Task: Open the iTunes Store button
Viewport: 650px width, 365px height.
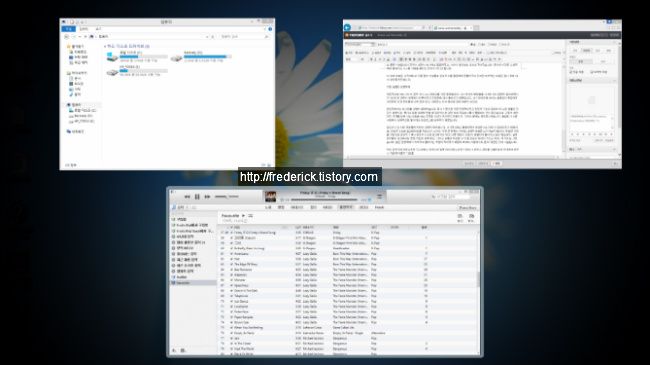Action: click(468, 207)
